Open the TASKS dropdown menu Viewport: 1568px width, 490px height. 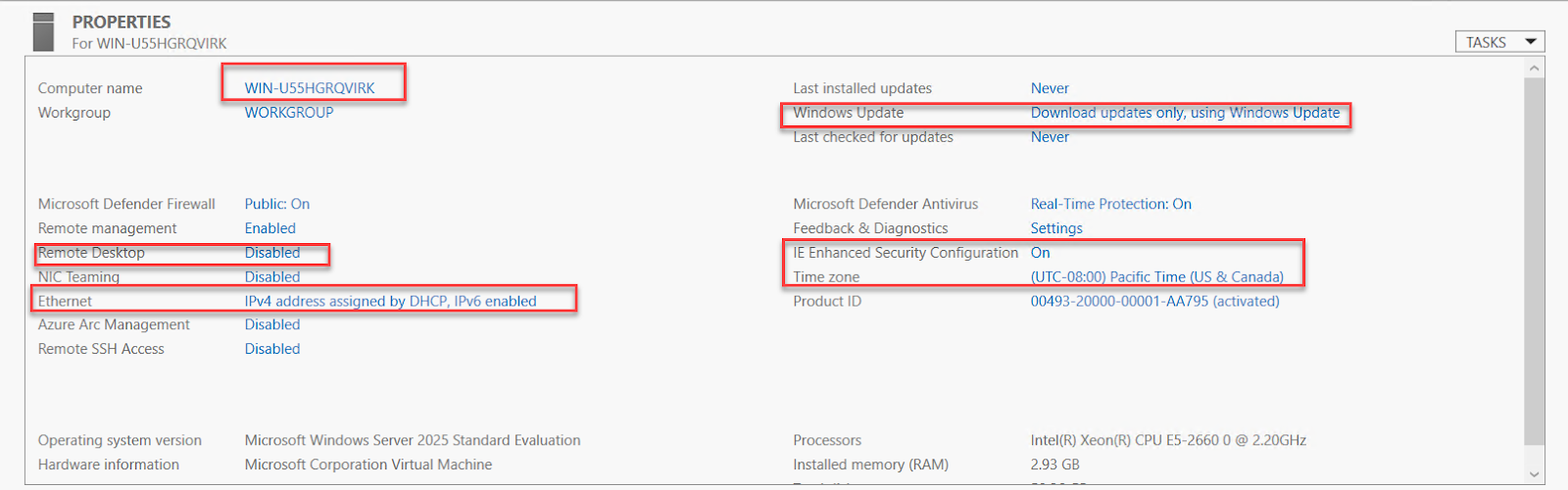click(x=1499, y=42)
